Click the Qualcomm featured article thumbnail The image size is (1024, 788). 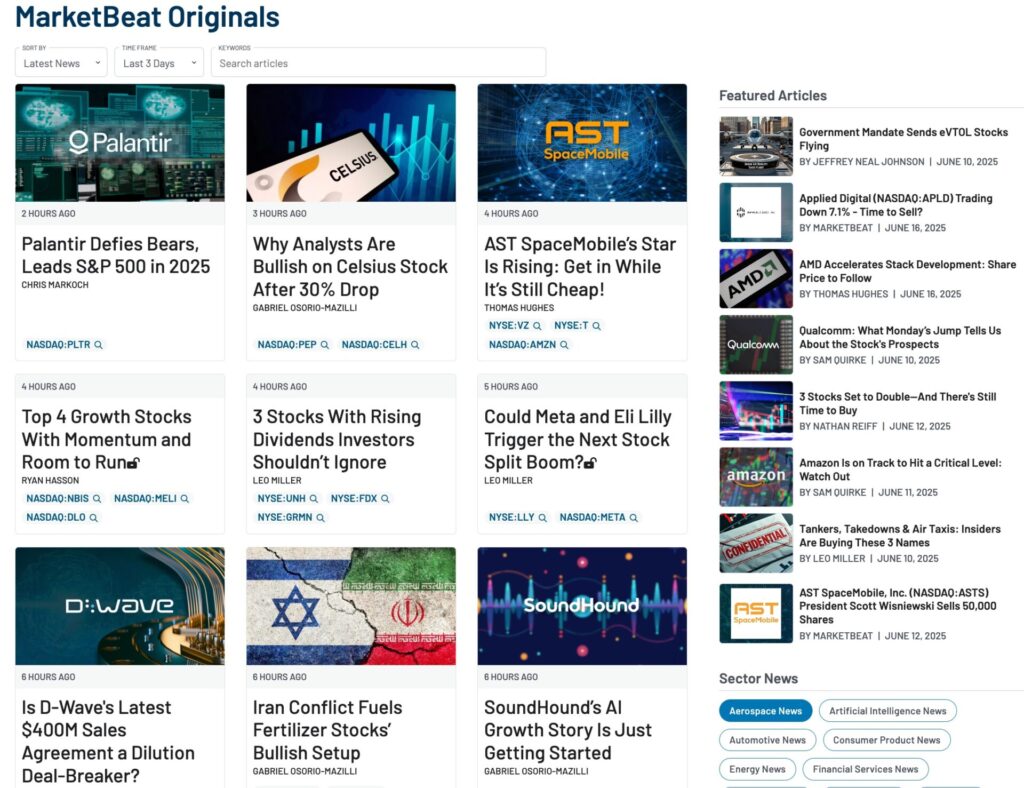point(756,345)
